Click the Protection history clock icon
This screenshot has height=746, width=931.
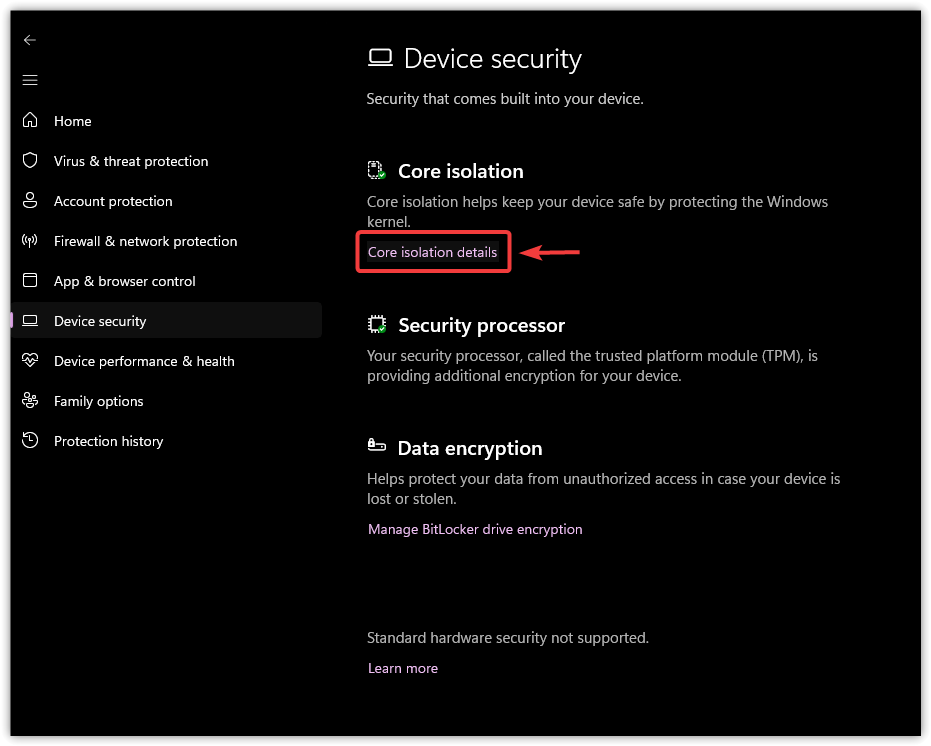(30, 441)
